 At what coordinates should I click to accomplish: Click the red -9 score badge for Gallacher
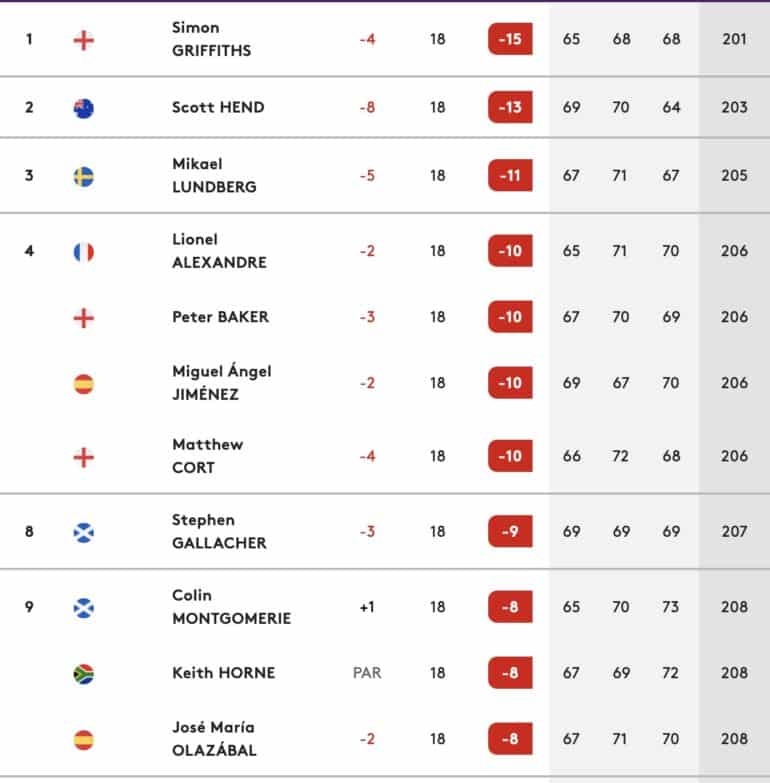pyautogui.click(x=510, y=531)
